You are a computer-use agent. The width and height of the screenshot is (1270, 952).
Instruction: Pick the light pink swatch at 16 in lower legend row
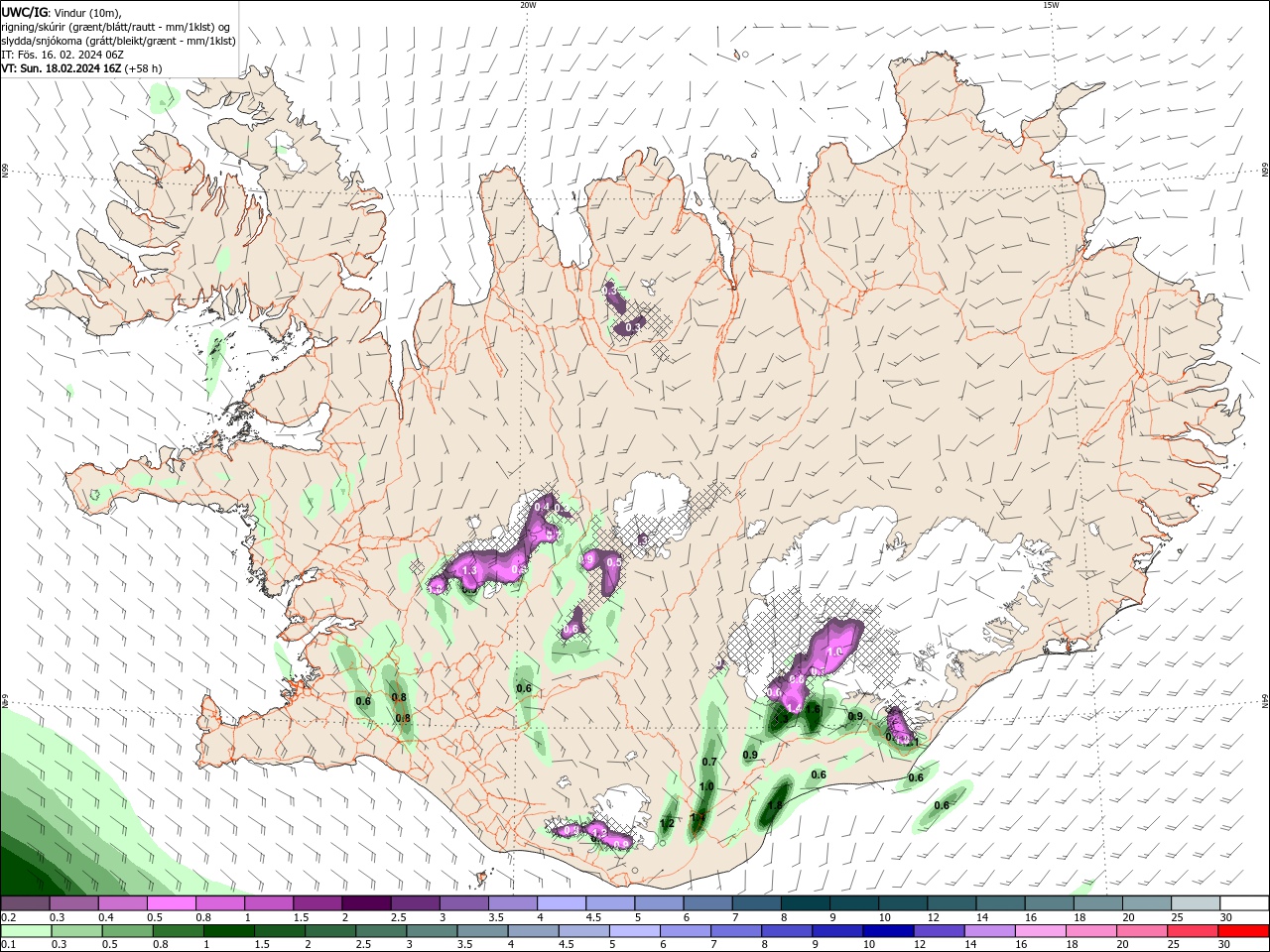[1041, 931]
